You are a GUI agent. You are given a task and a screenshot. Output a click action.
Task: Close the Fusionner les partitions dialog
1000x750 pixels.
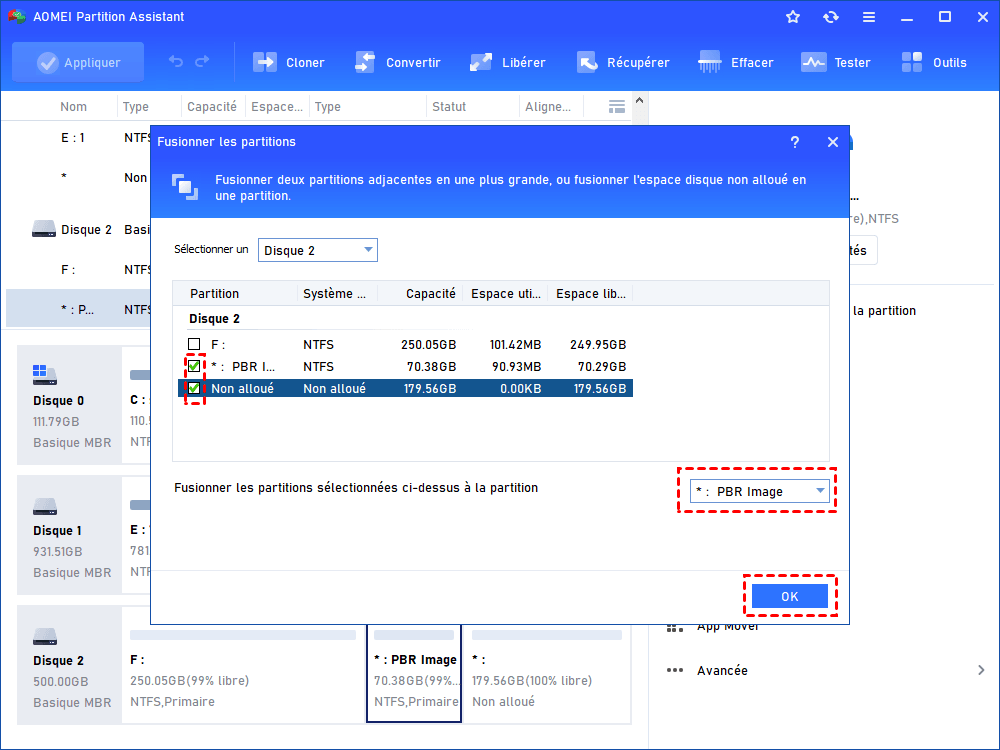coord(832,142)
